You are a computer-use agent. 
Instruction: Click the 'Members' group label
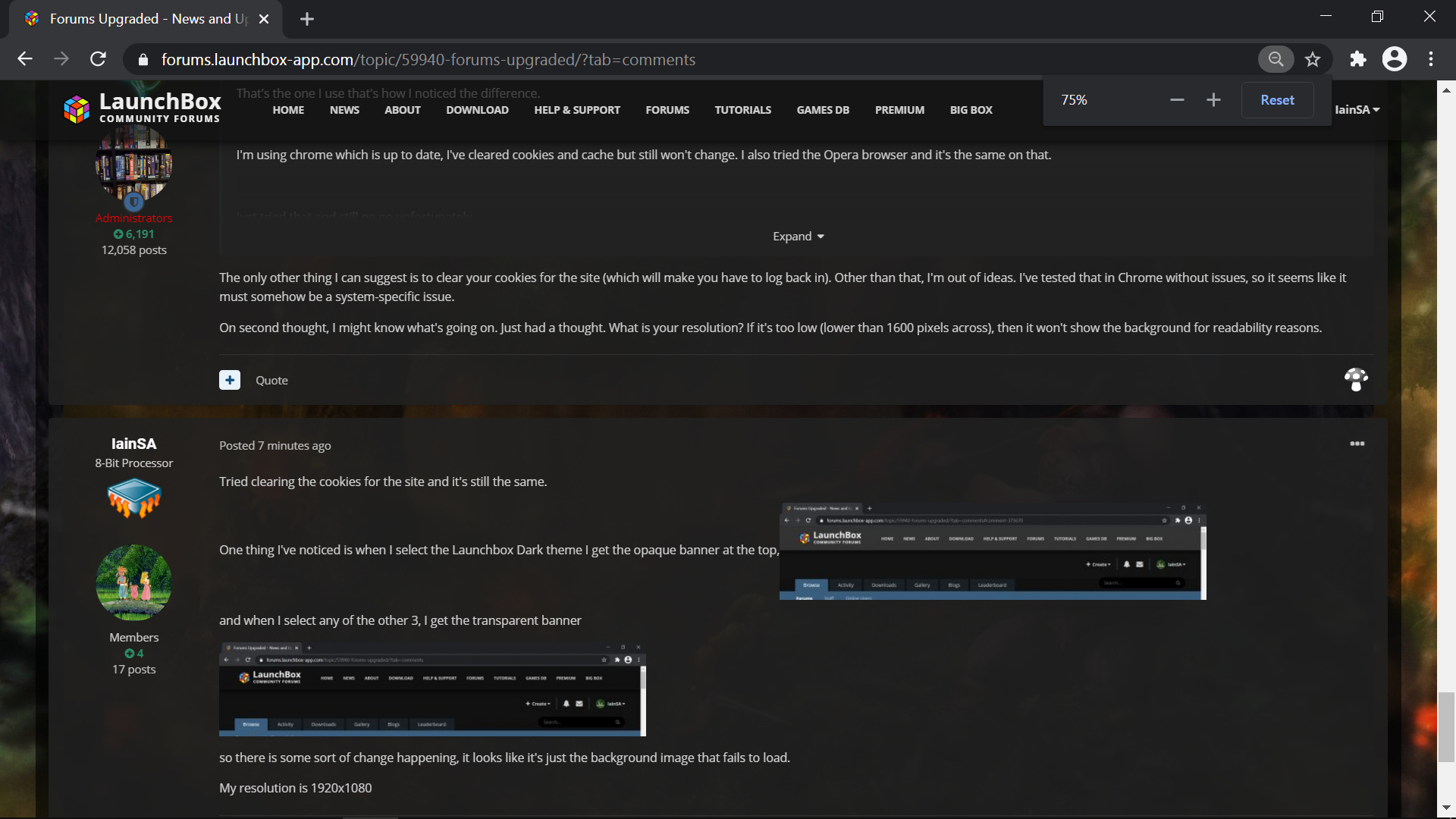coord(134,638)
